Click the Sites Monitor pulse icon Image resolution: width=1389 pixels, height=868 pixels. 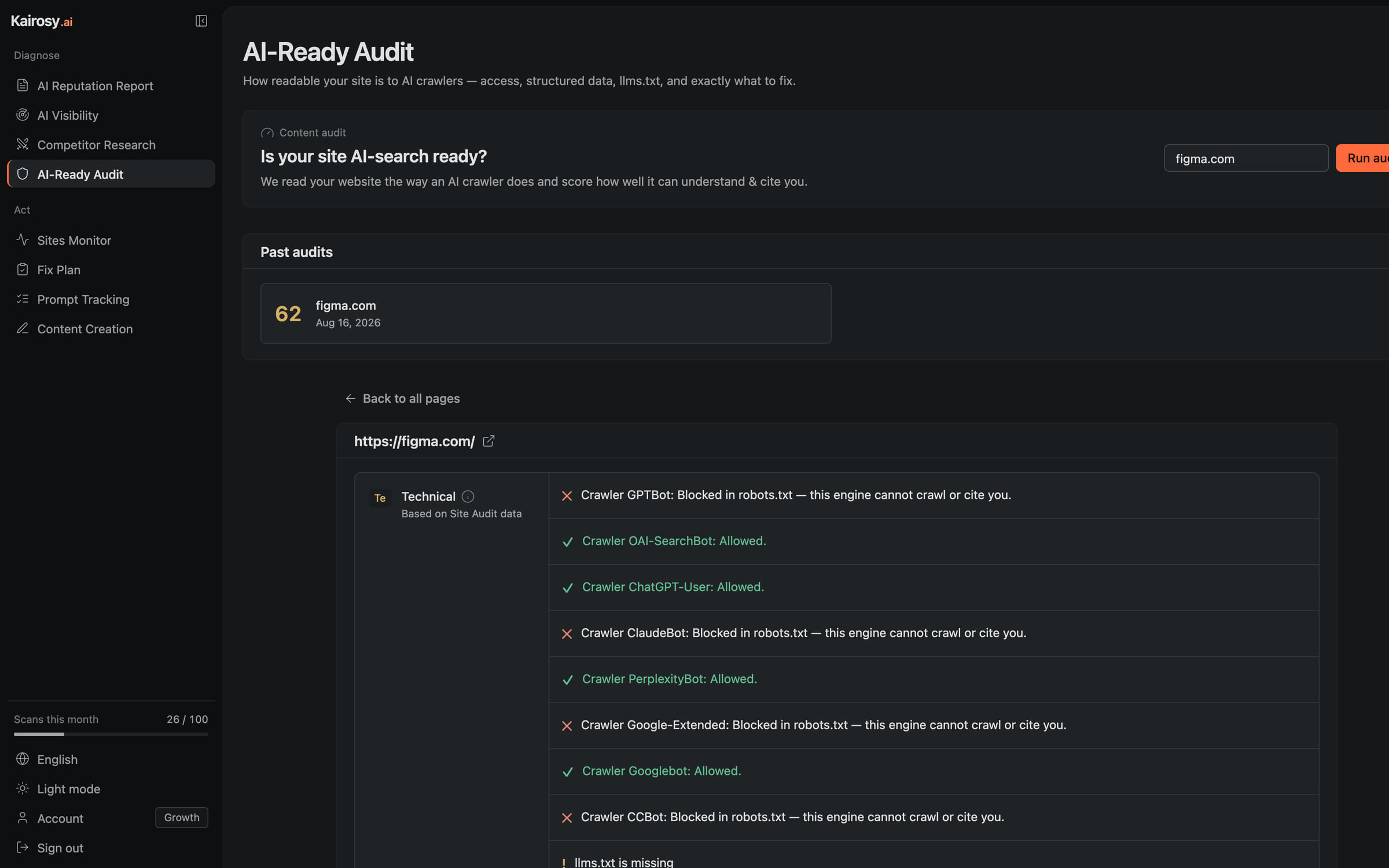[x=23, y=240]
